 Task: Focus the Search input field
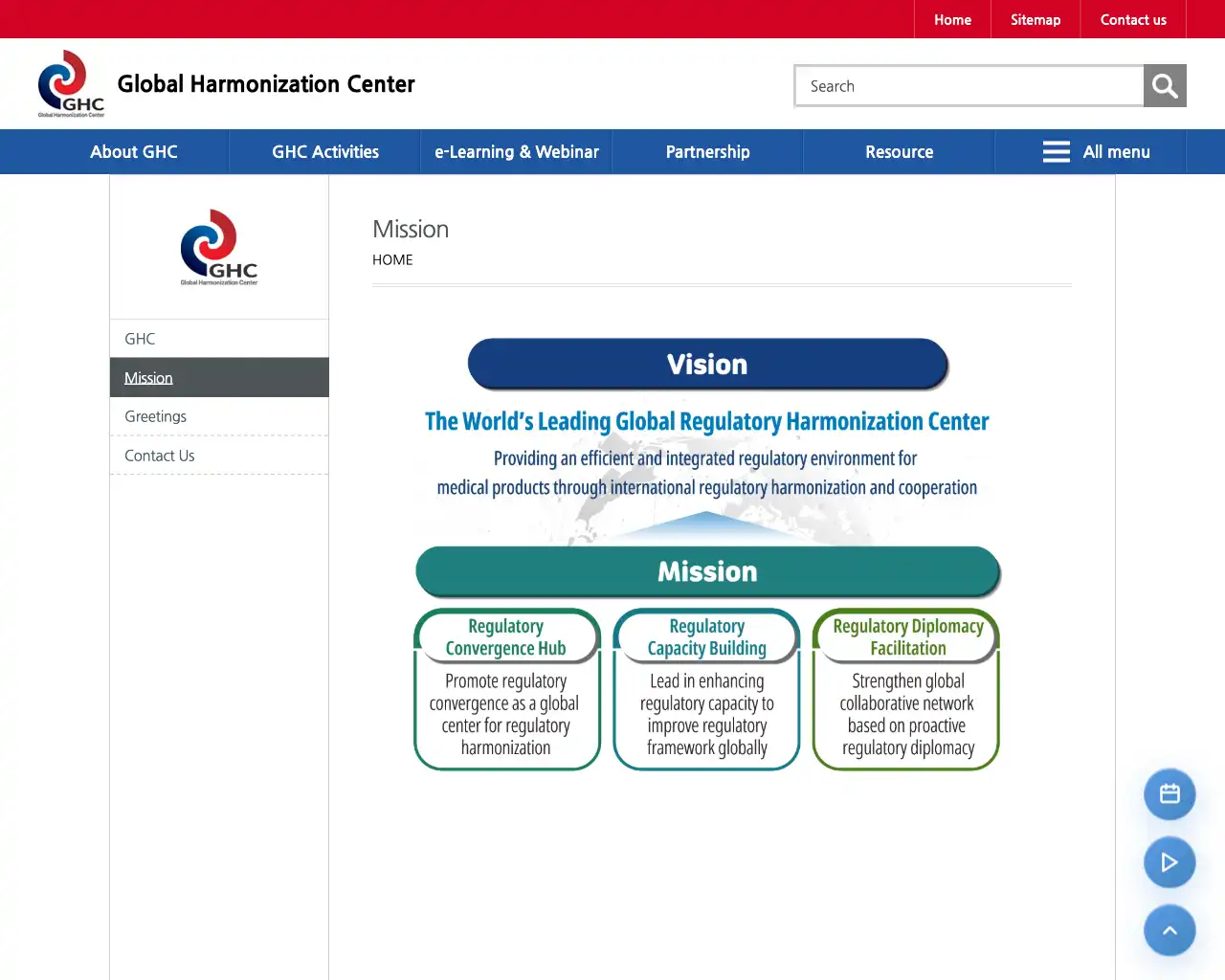pyautogui.click(x=969, y=86)
